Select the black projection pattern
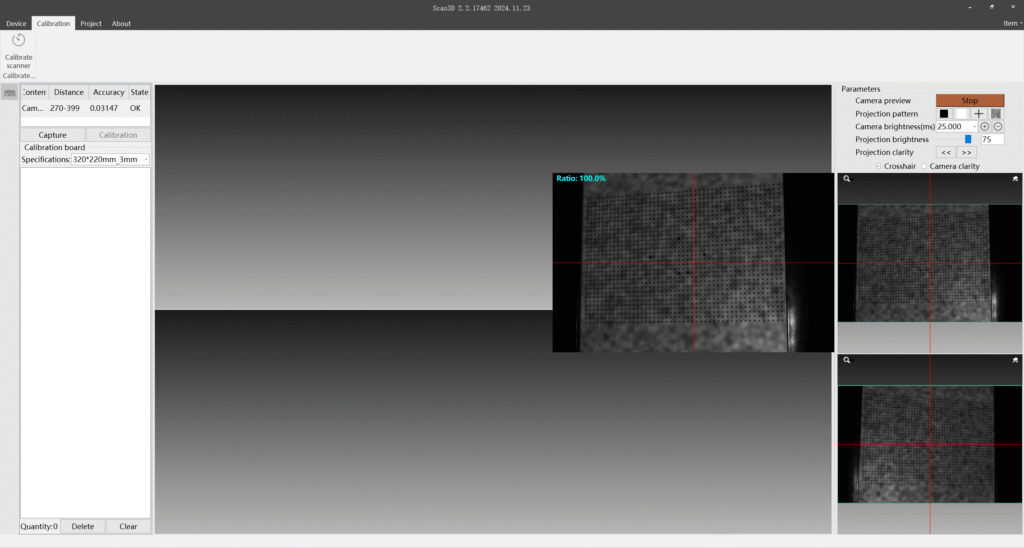1024x548 pixels. (943, 114)
